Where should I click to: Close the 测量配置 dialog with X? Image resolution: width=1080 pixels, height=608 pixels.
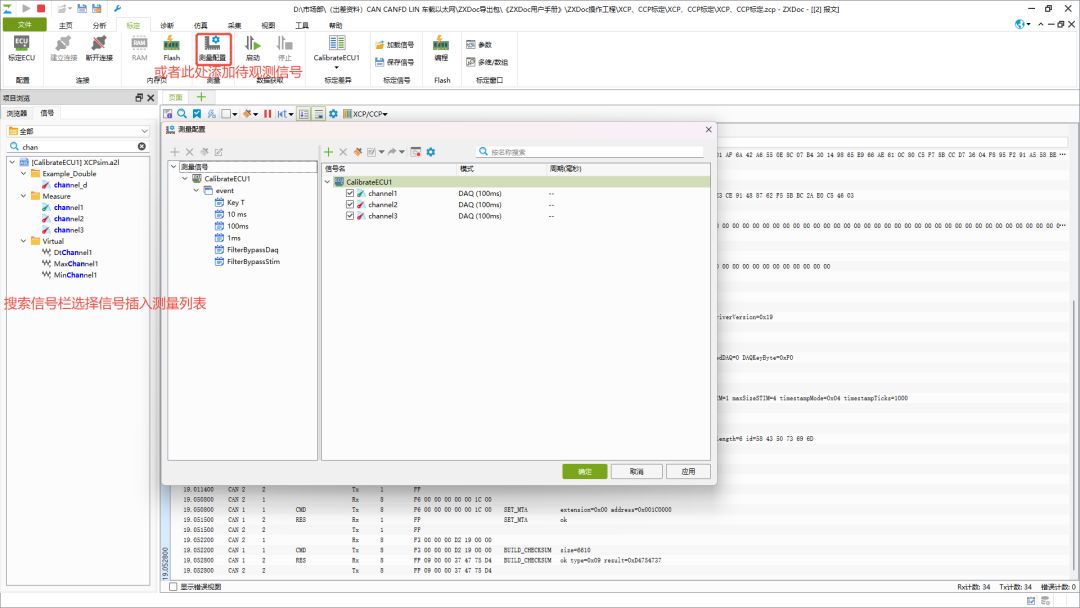point(708,129)
